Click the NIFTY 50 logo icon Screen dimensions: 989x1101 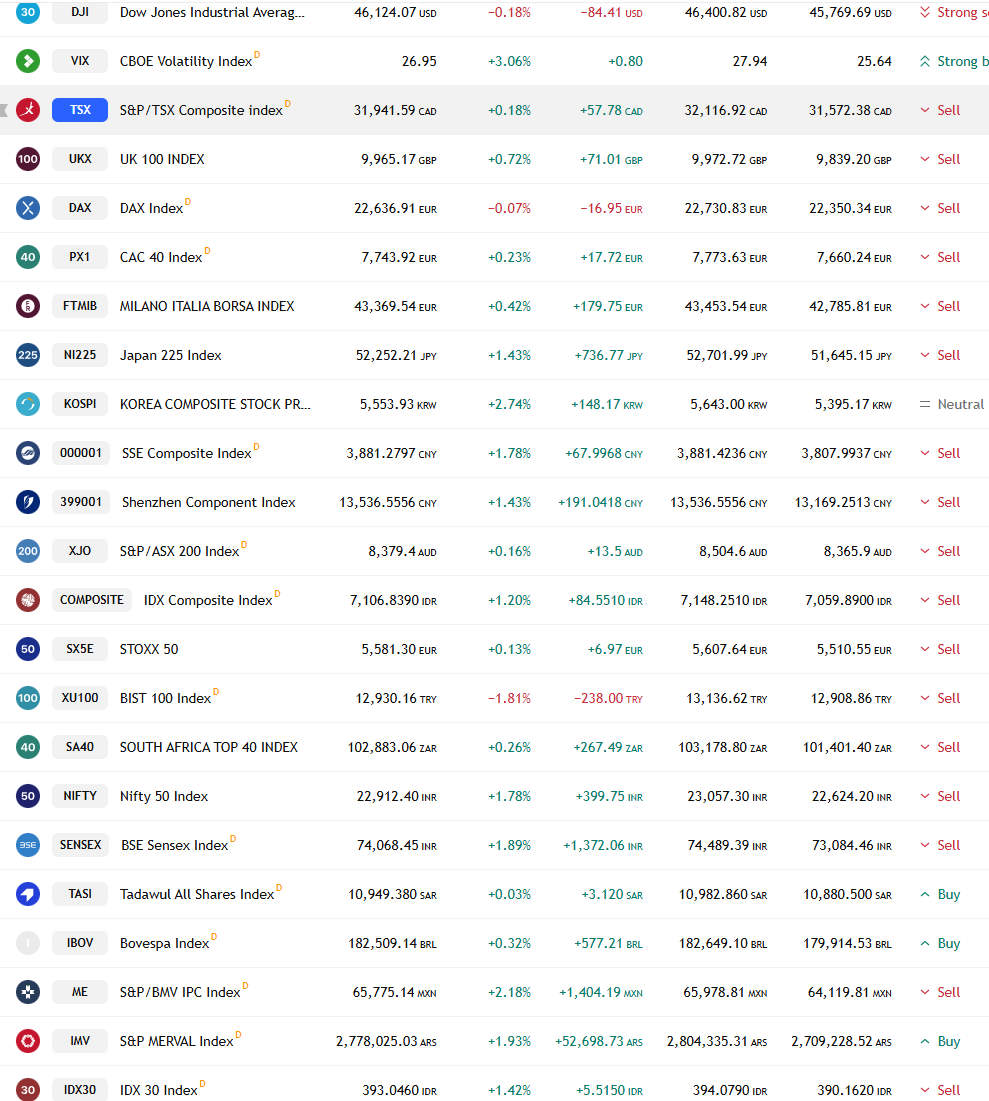[x=28, y=796]
